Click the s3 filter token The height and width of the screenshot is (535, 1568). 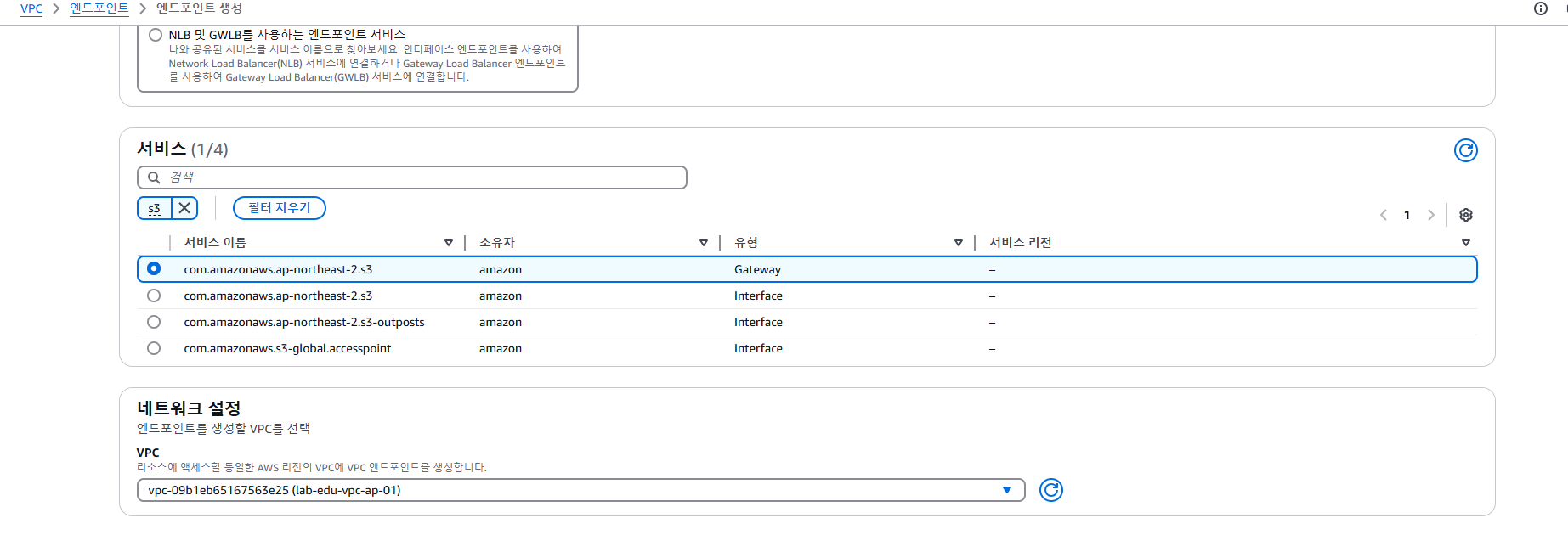click(154, 208)
